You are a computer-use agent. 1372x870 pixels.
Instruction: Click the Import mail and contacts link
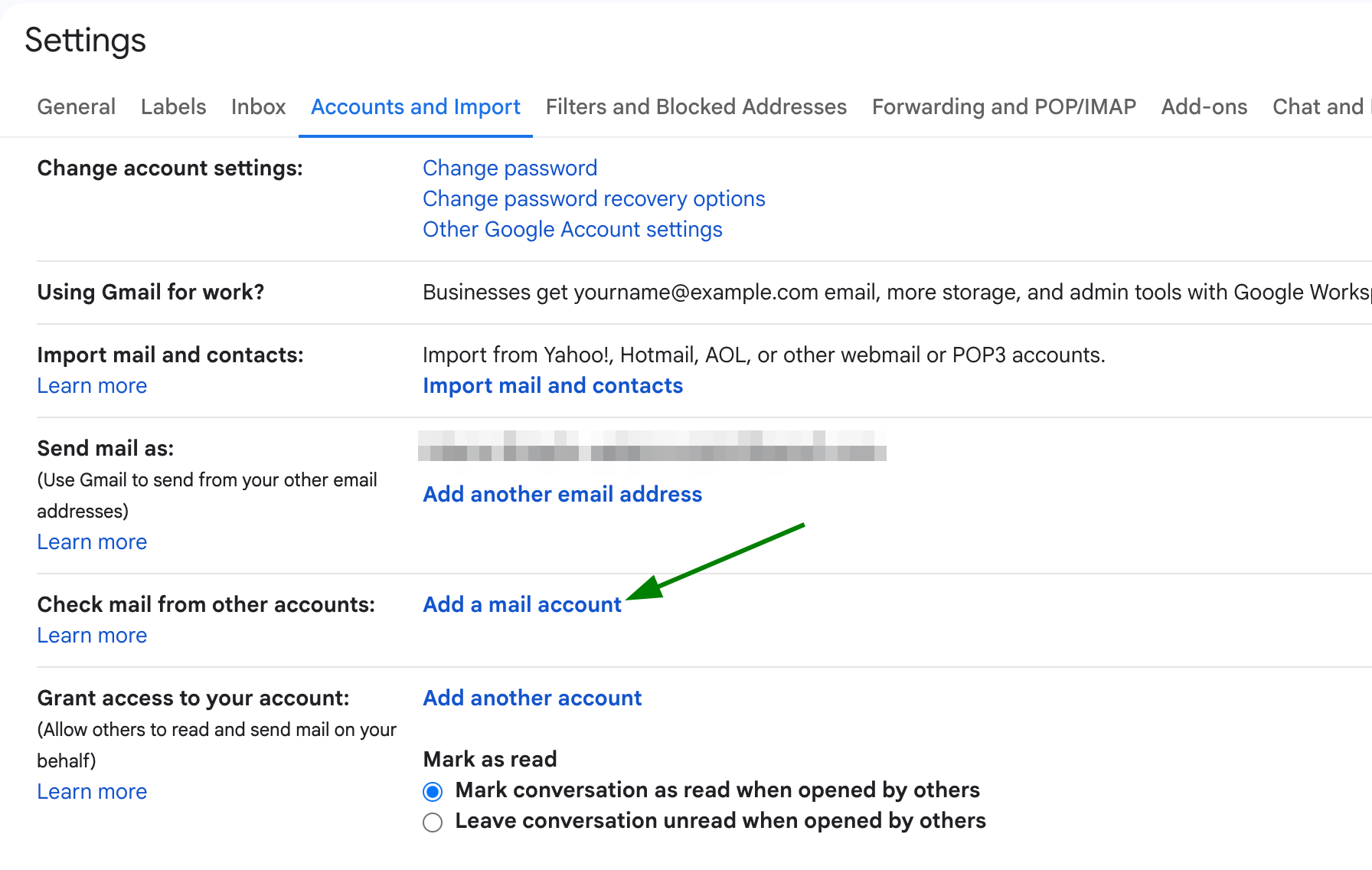point(552,385)
